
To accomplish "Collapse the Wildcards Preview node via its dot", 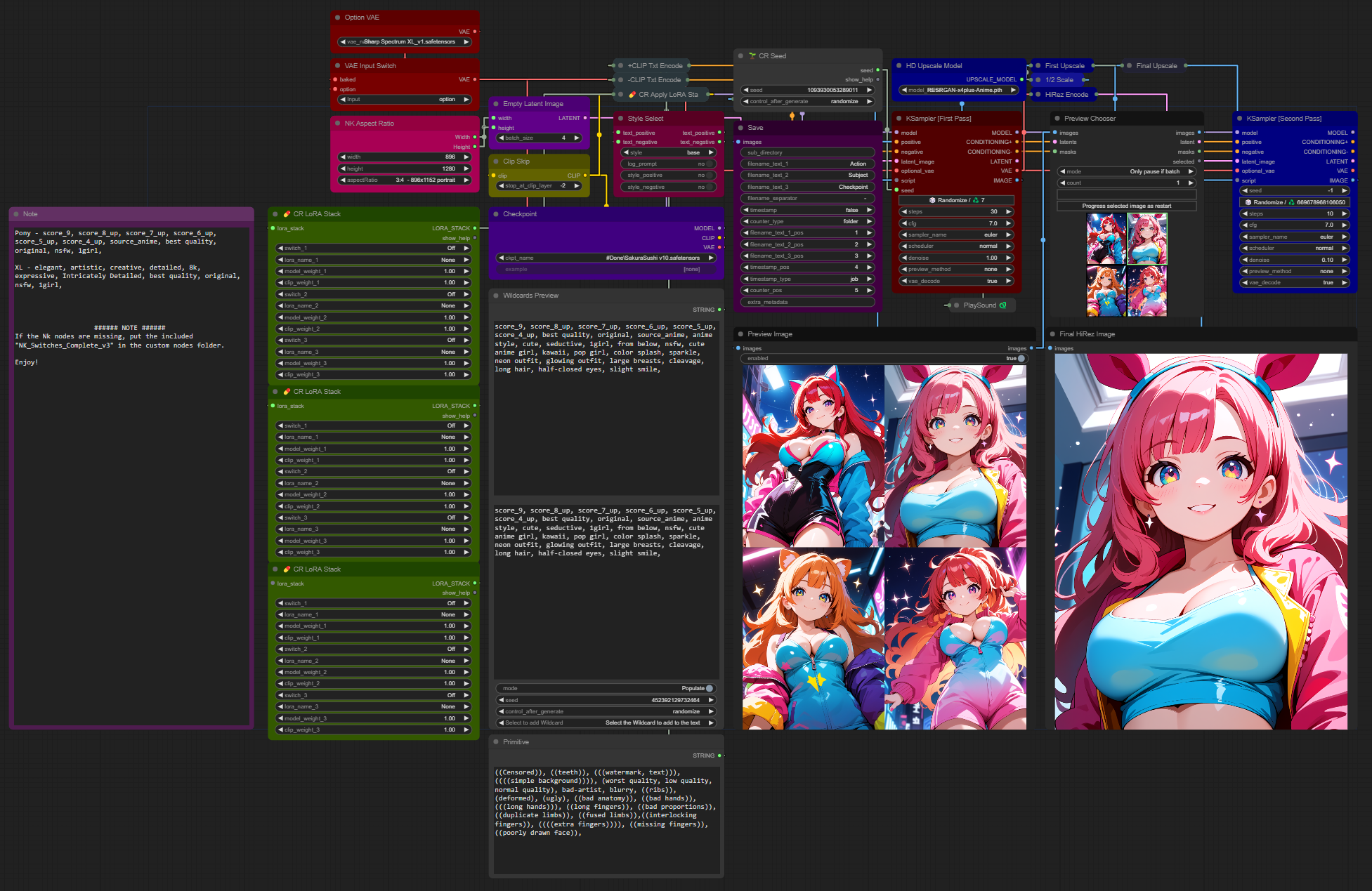I will 496,296.
